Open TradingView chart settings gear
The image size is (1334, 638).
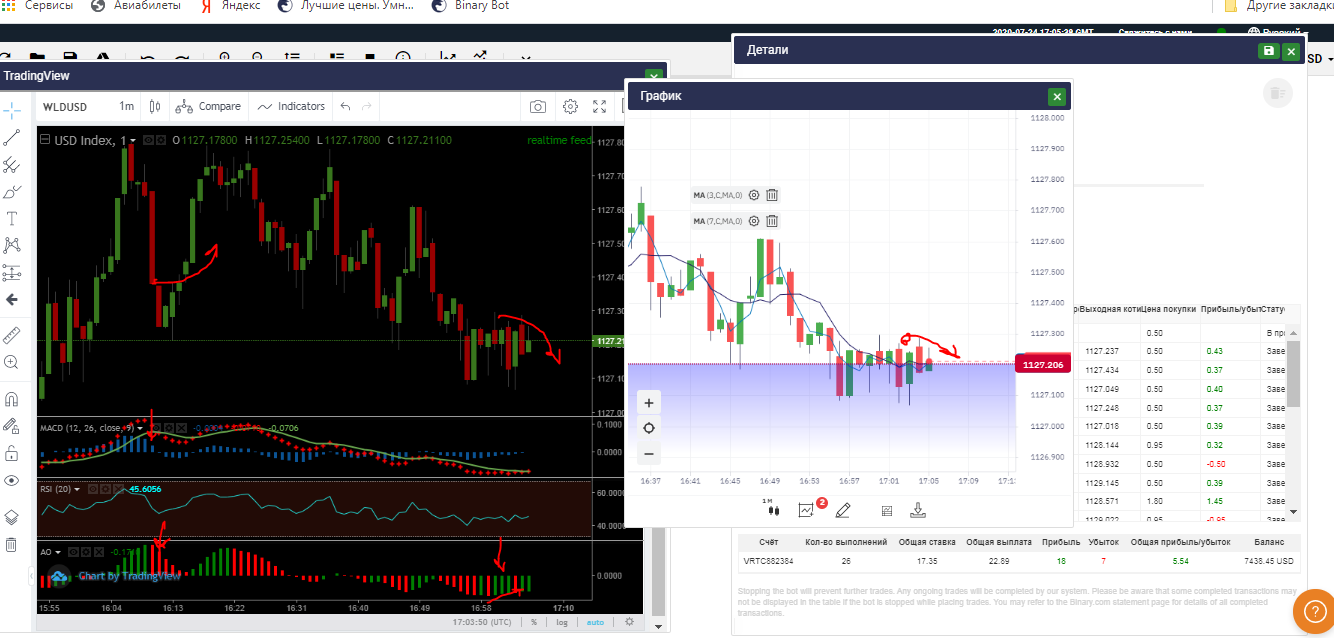[x=570, y=106]
